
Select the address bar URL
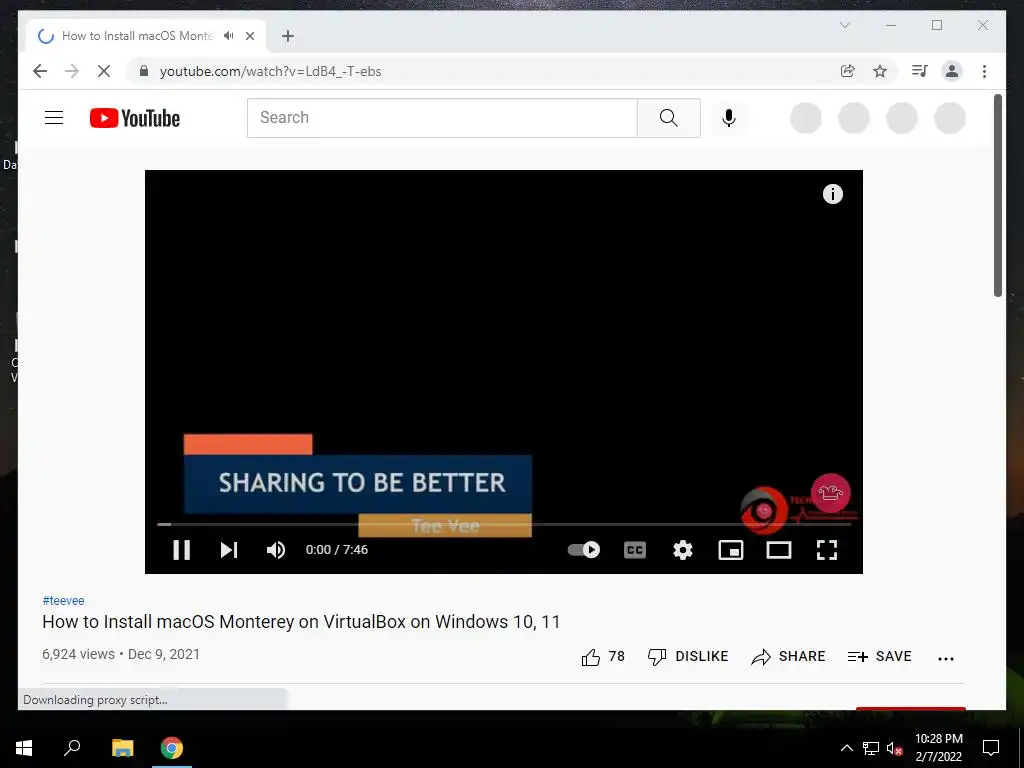(x=270, y=71)
